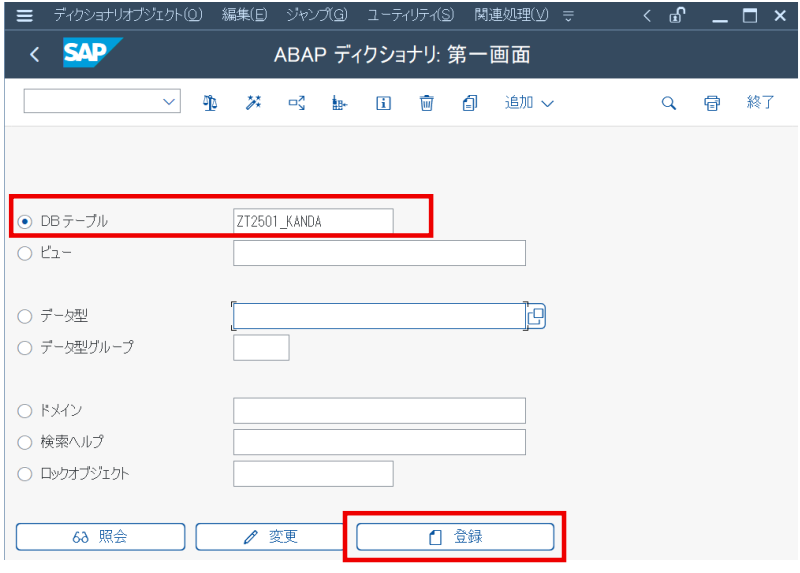Viewport: 800px width, 573px height.
Task: Close the SAP window
Action: (780, 16)
